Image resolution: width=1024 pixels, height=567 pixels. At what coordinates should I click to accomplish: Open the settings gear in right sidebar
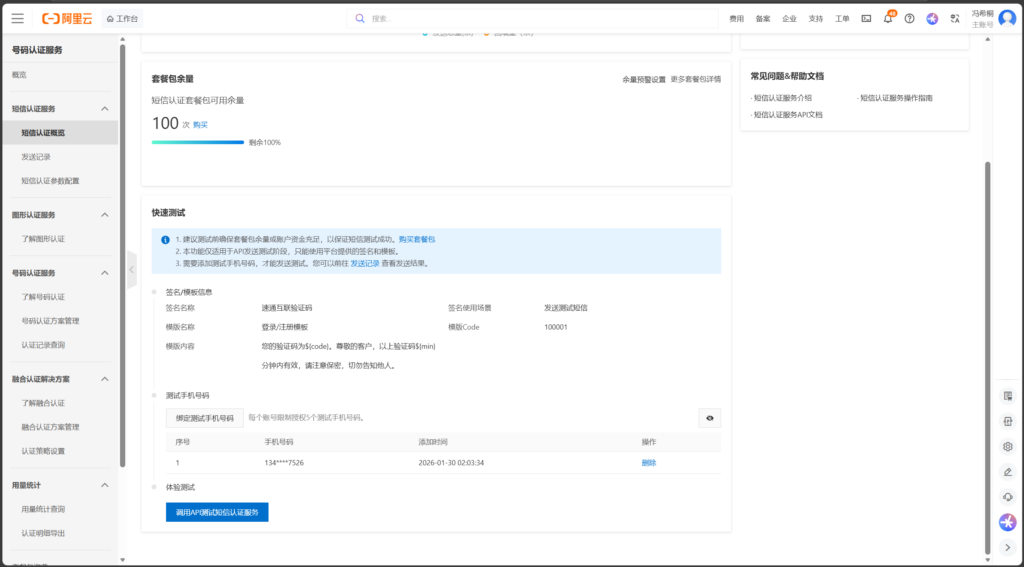point(1008,446)
